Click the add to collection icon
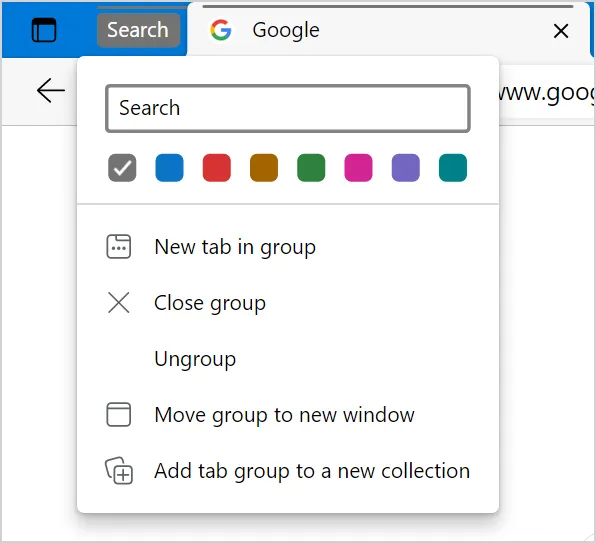The image size is (596, 543). [119, 470]
